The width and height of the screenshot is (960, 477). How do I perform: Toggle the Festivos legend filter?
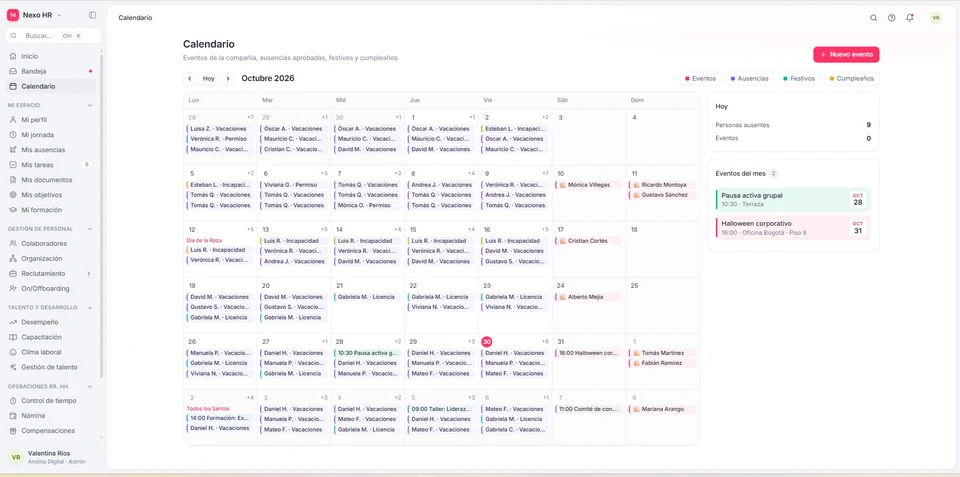(799, 78)
